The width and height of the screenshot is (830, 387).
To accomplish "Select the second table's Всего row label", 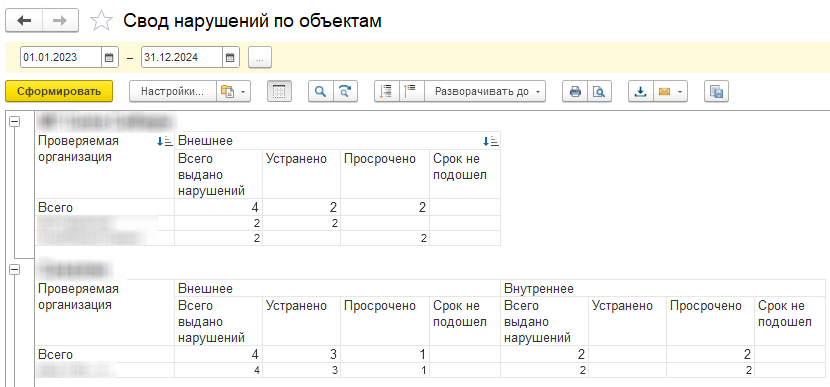I will 55,355.
